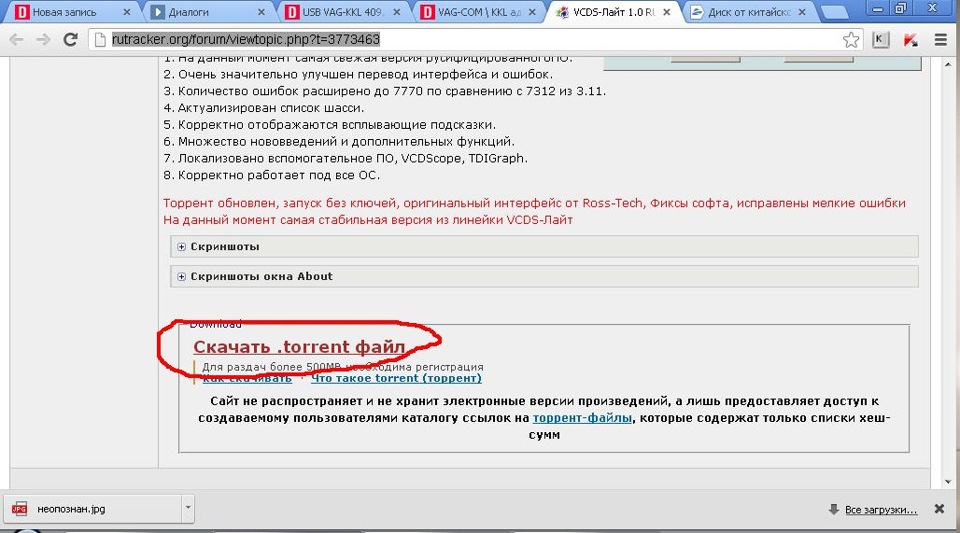Open the Как скачивать link
Viewport: 960px width, 533px height.
(x=247, y=379)
